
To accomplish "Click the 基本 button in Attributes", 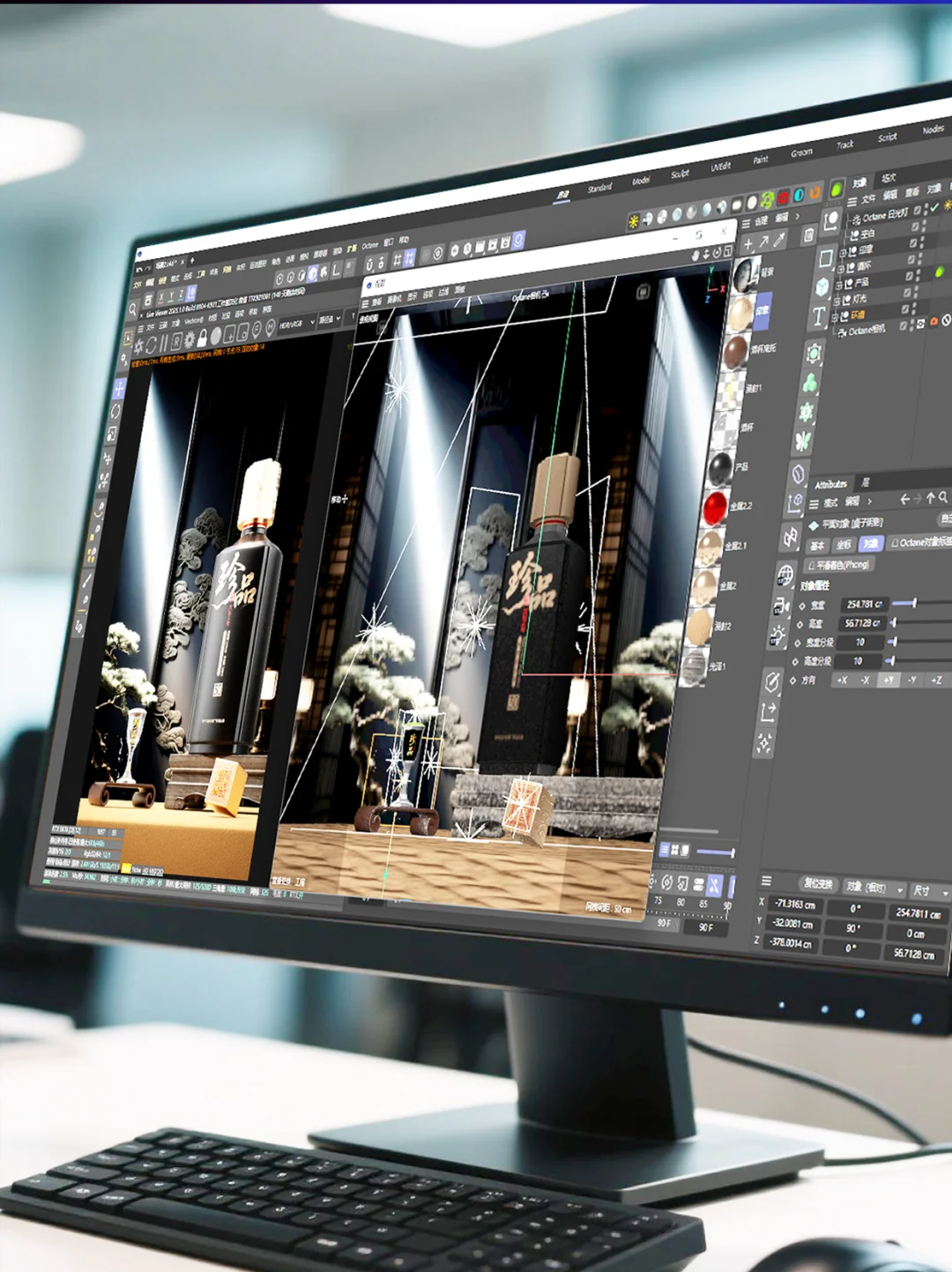I will pyautogui.click(x=817, y=546).
